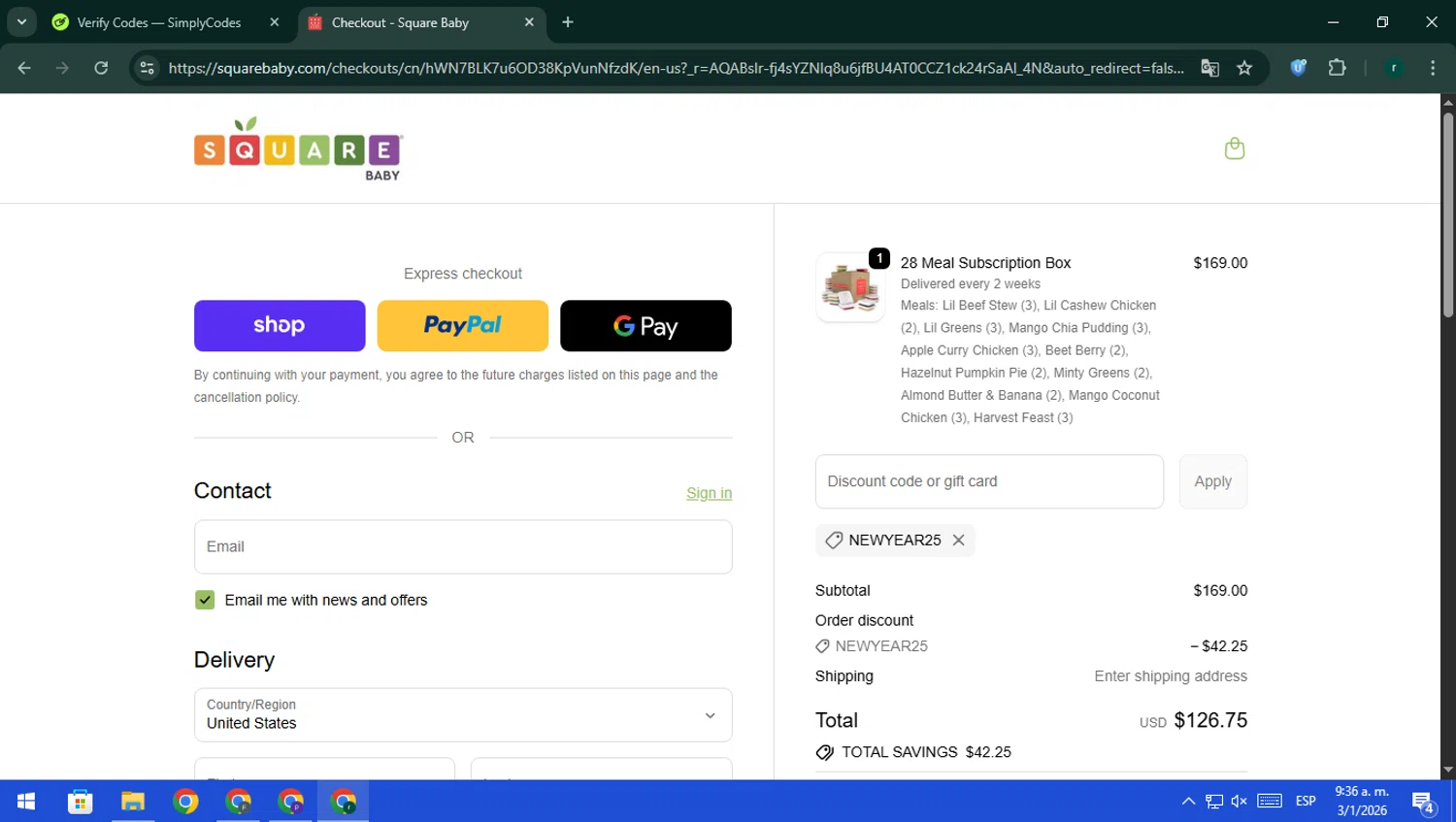This screenshot has height=822, width=1456.
Task: Click the Enter shipping address text
Action: [x=1171, y=676]
